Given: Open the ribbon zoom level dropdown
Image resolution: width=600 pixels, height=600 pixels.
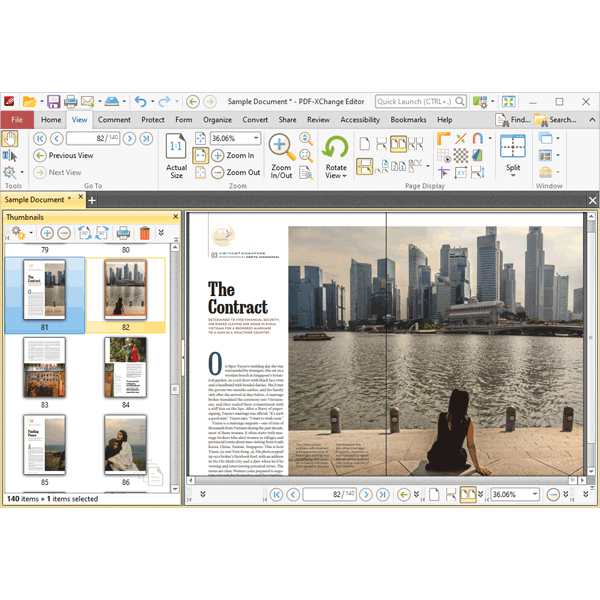Looking at the screenshot, I should (x=257, y=139).
